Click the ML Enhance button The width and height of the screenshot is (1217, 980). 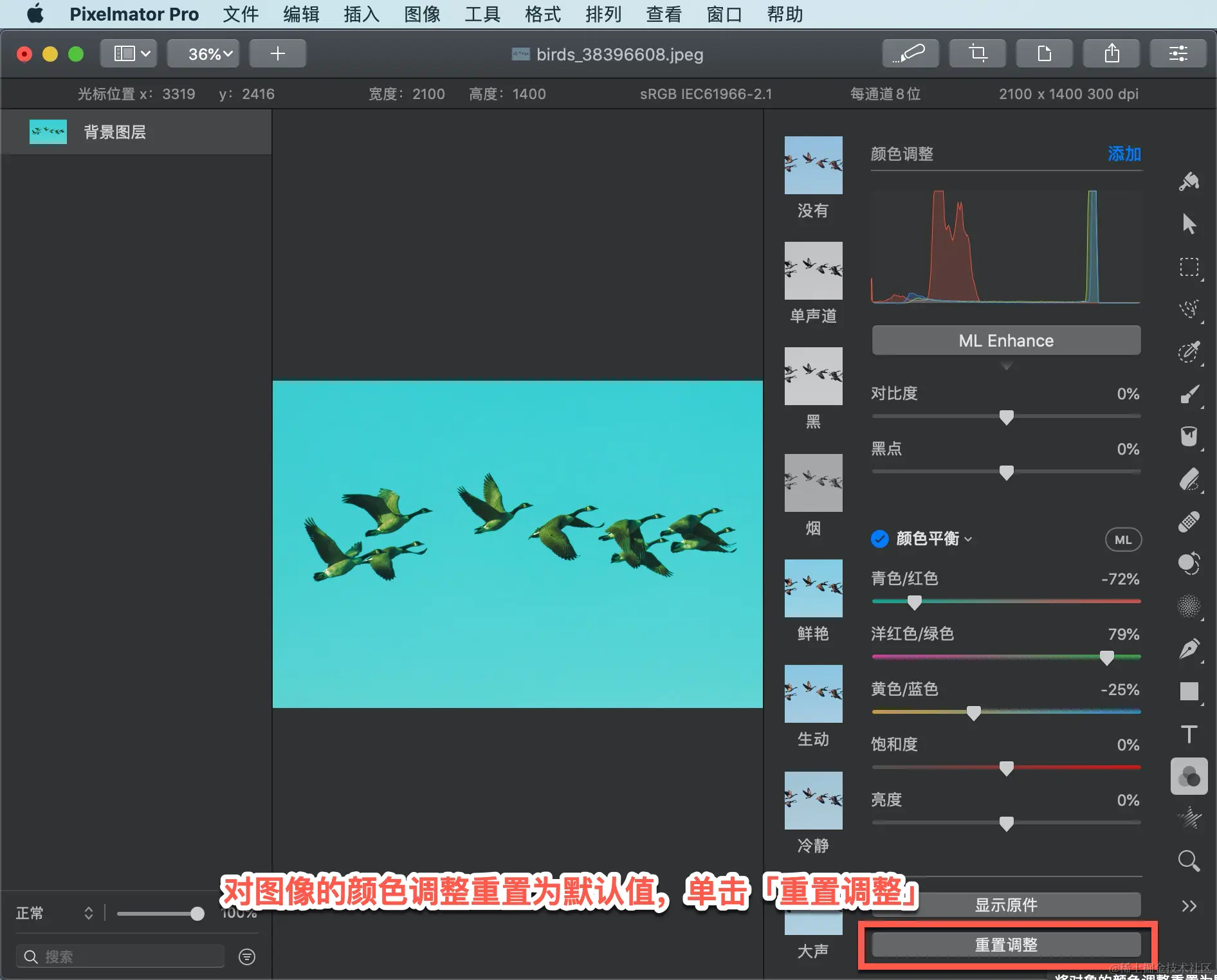pos(1007,340)
